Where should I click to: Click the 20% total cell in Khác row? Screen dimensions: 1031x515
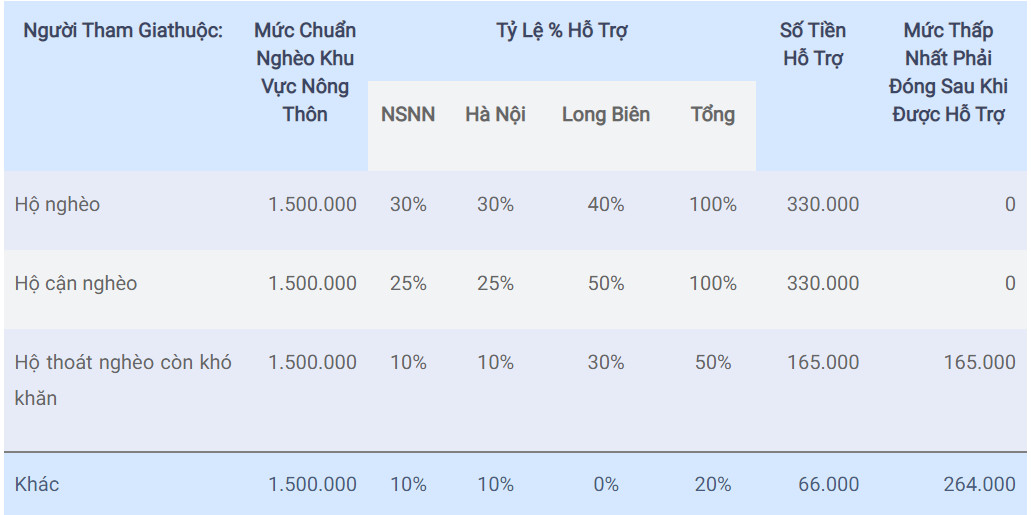click(713, 484)
